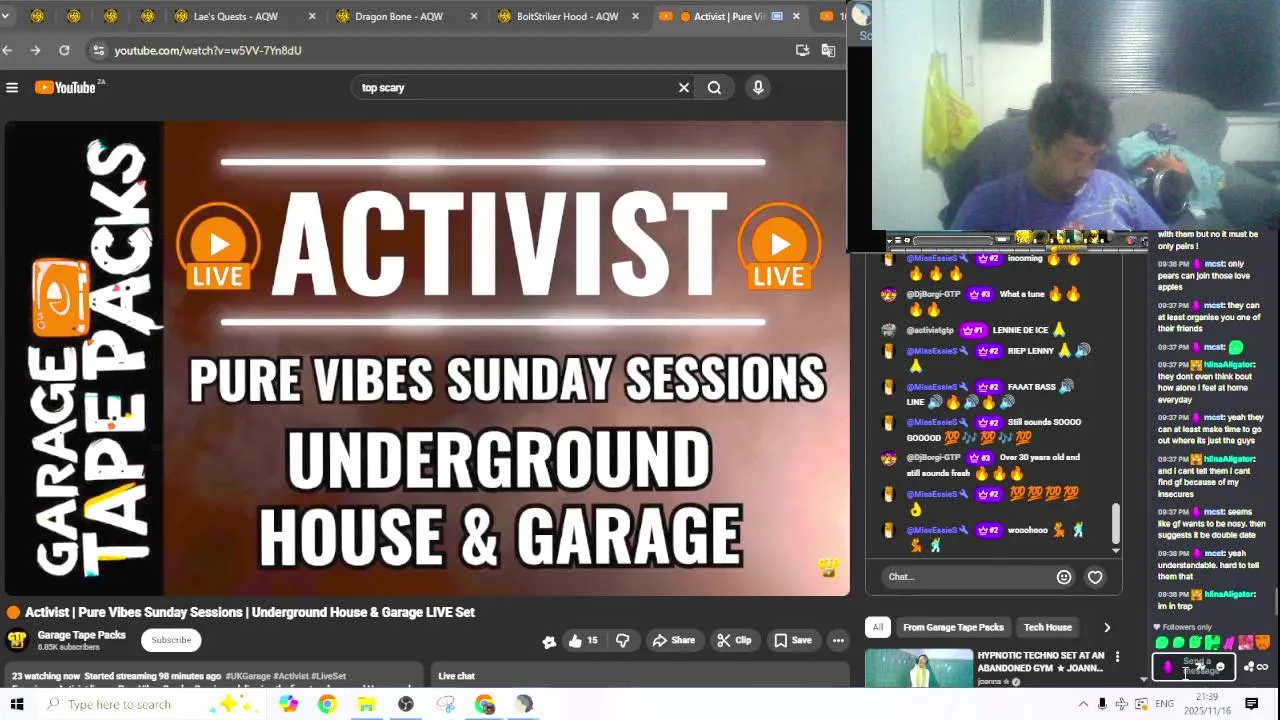The height and width of the screenshot is (720, 1280).
Task: Open Copilot from the taskbar
Action: [x=288, y=704]
